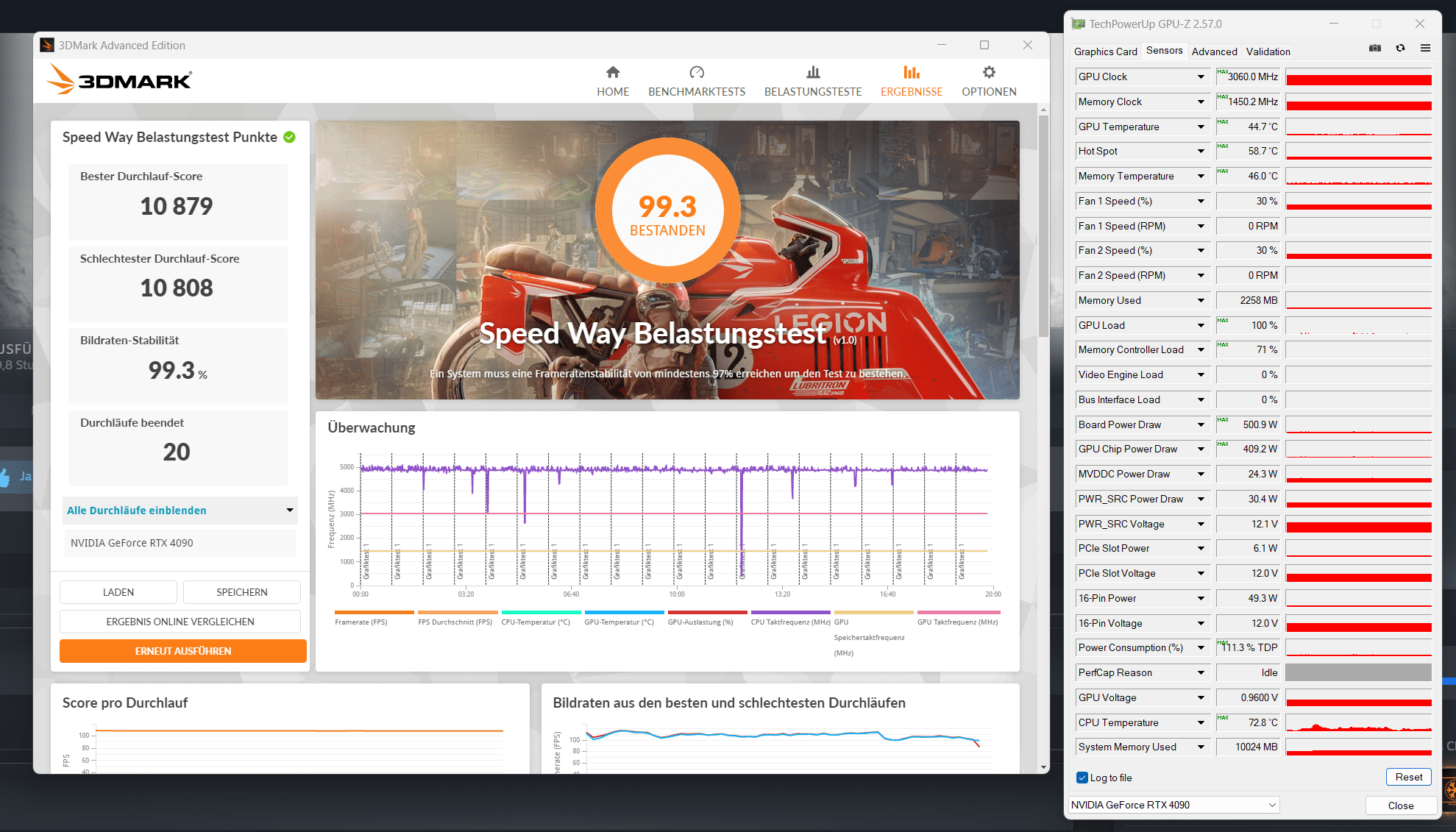Open the NVIDIA GeForce RTX 4090 combo box in GPU-Z
Image resolution: width=1456 pixels, height=832 pixels.
(x=1173, y=805)
